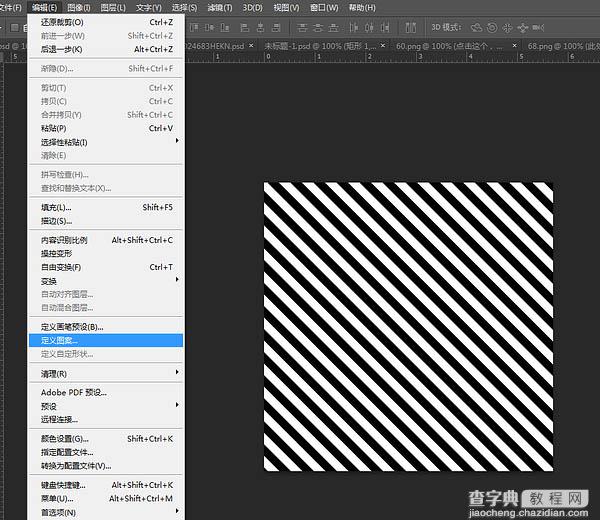Screen dimensions: 600x520
Task: Choose 描边(S)... menu item
Action: coord(106,221)
